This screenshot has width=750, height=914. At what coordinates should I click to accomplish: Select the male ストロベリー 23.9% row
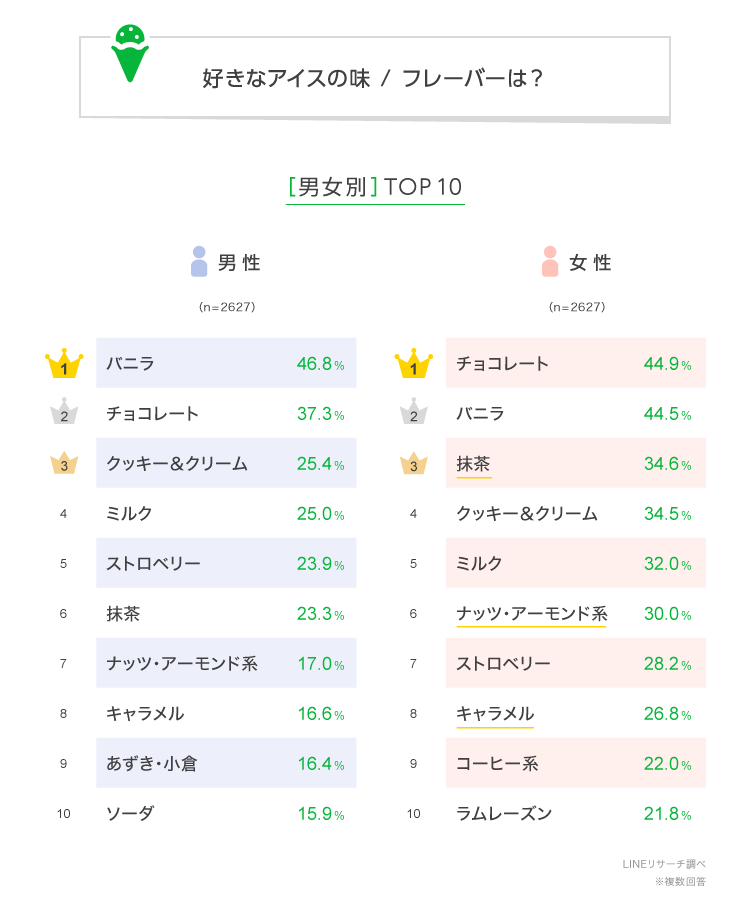coord(226,563)
